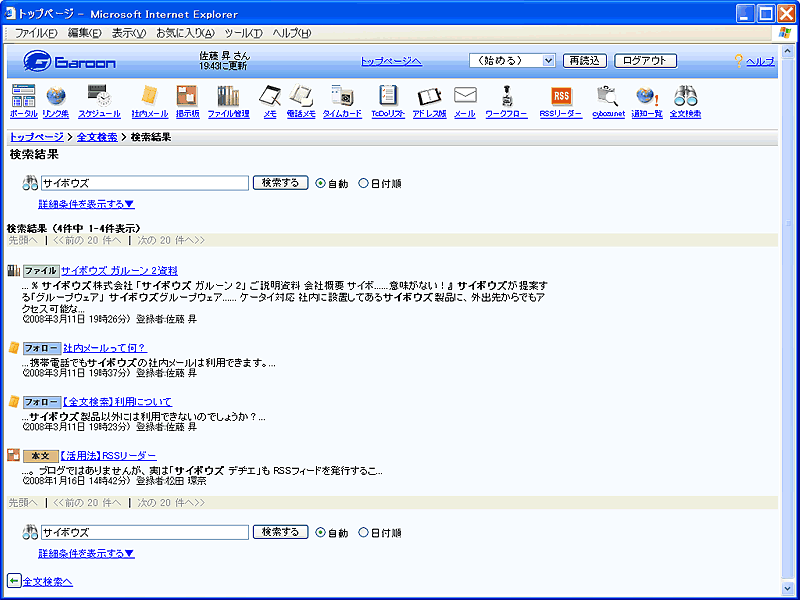The width and height of the screenshot is (800, 600).
Task: Select bottom 日付順 radio button
Action: point(363,533)
